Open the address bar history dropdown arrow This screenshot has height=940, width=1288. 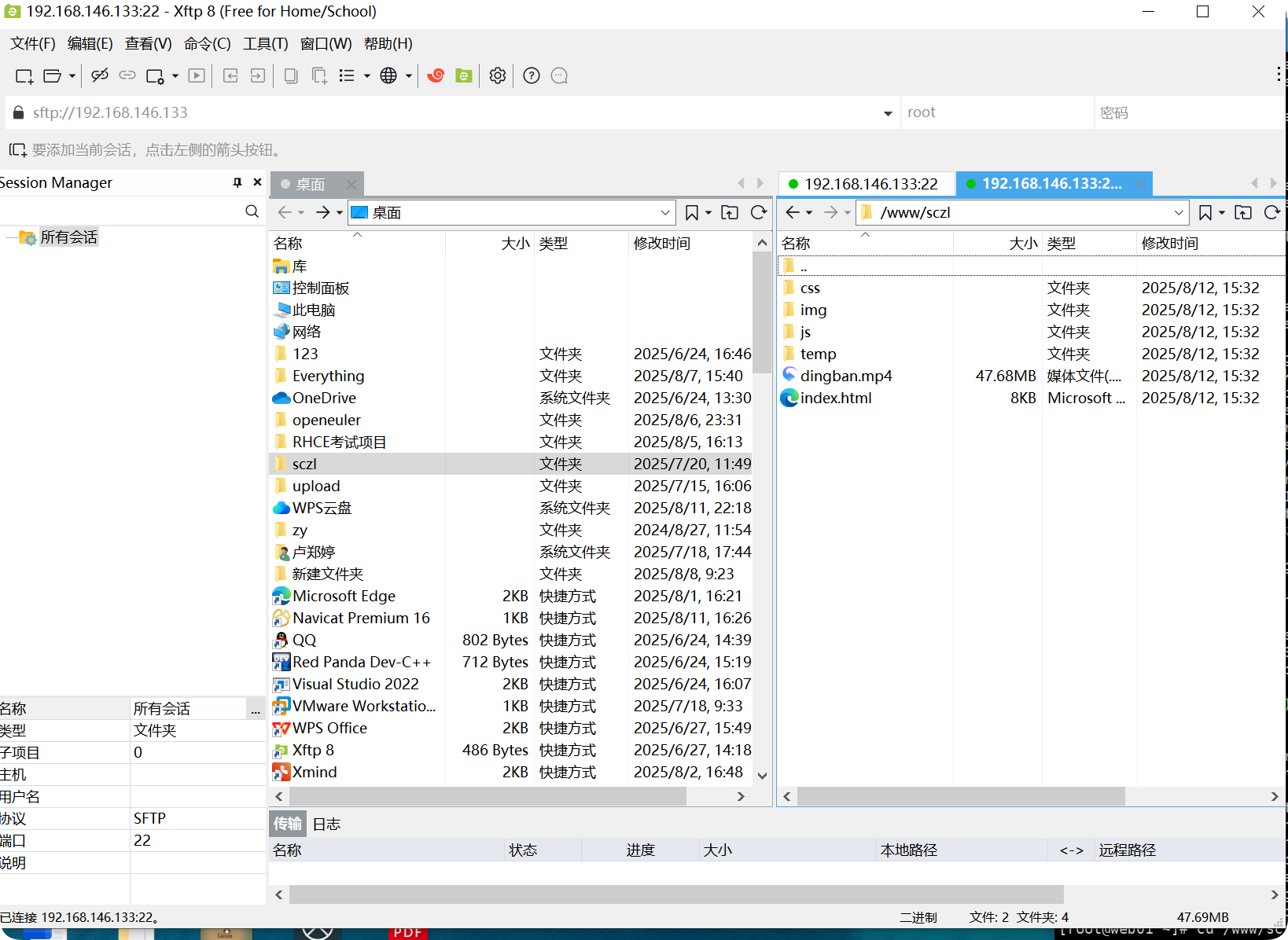tap(888, 113)
